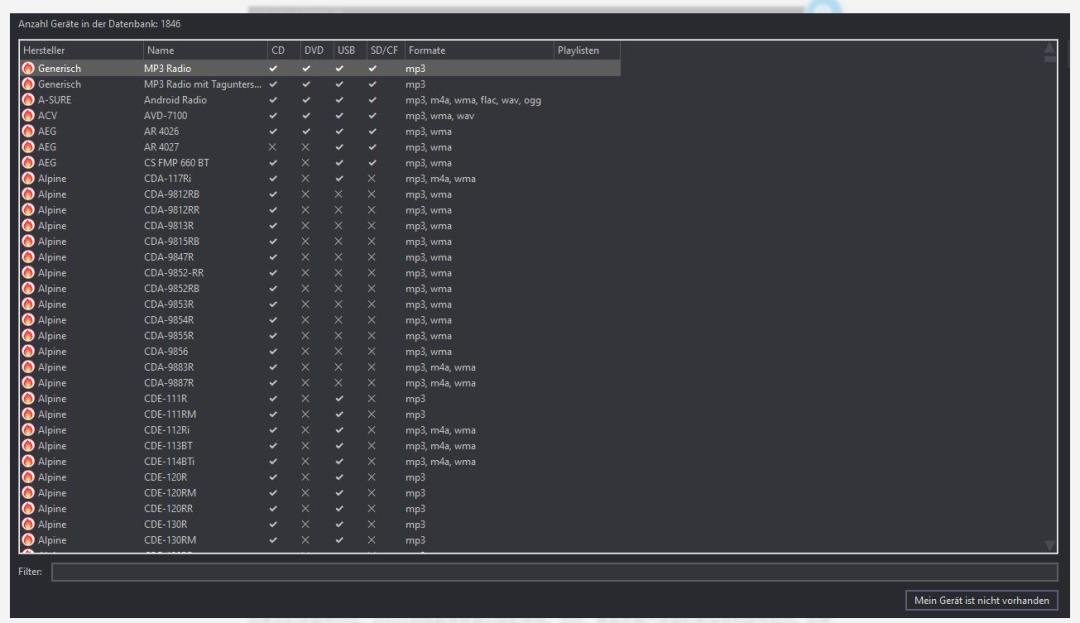1080x623 pixels.
Task: Sort by CD column header
Action: (x=284, y=50)
